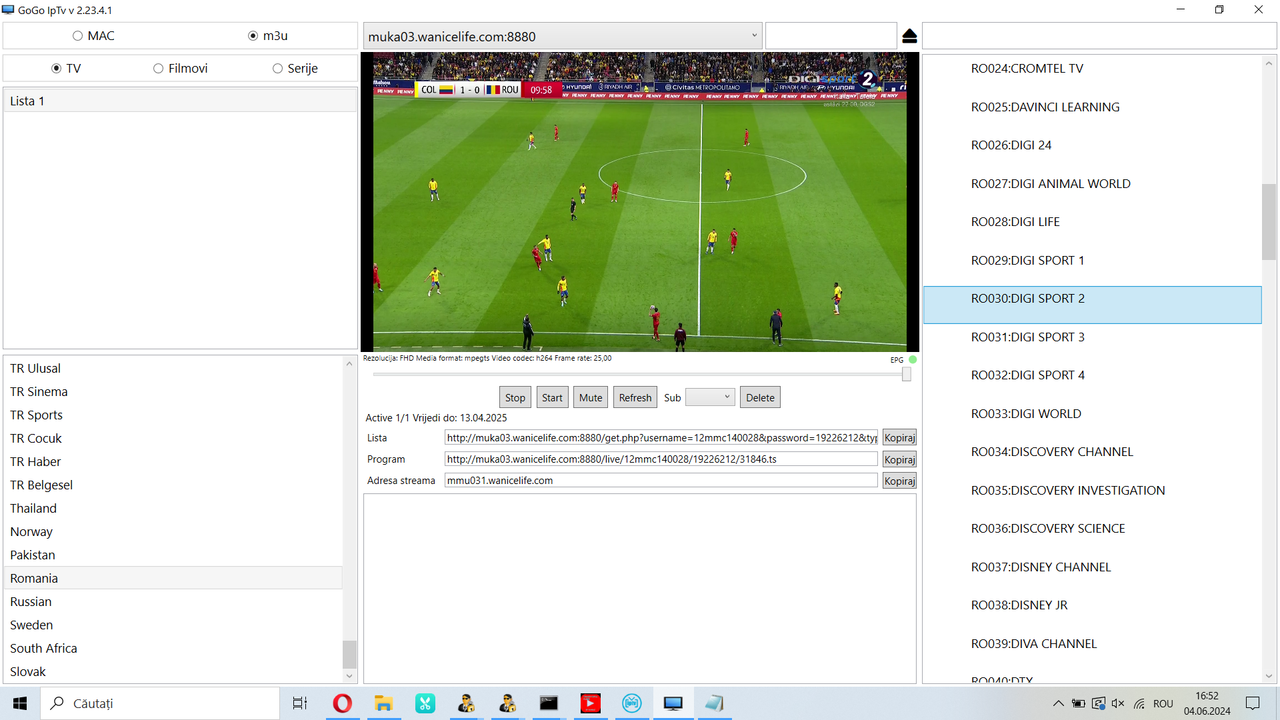Screen dimensions: 1280x720
Task: Click the Start playback button
Action: coord(552,397)
